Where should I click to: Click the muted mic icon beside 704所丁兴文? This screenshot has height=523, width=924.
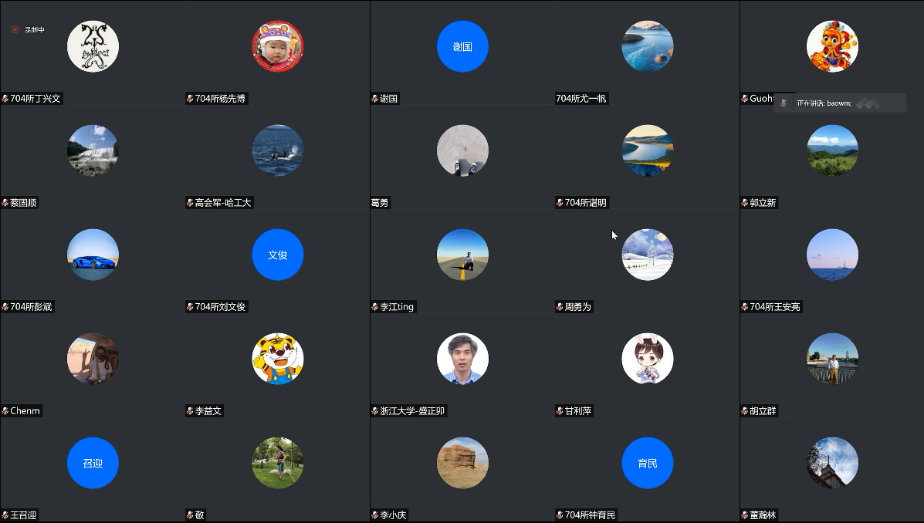pos(6,99)
